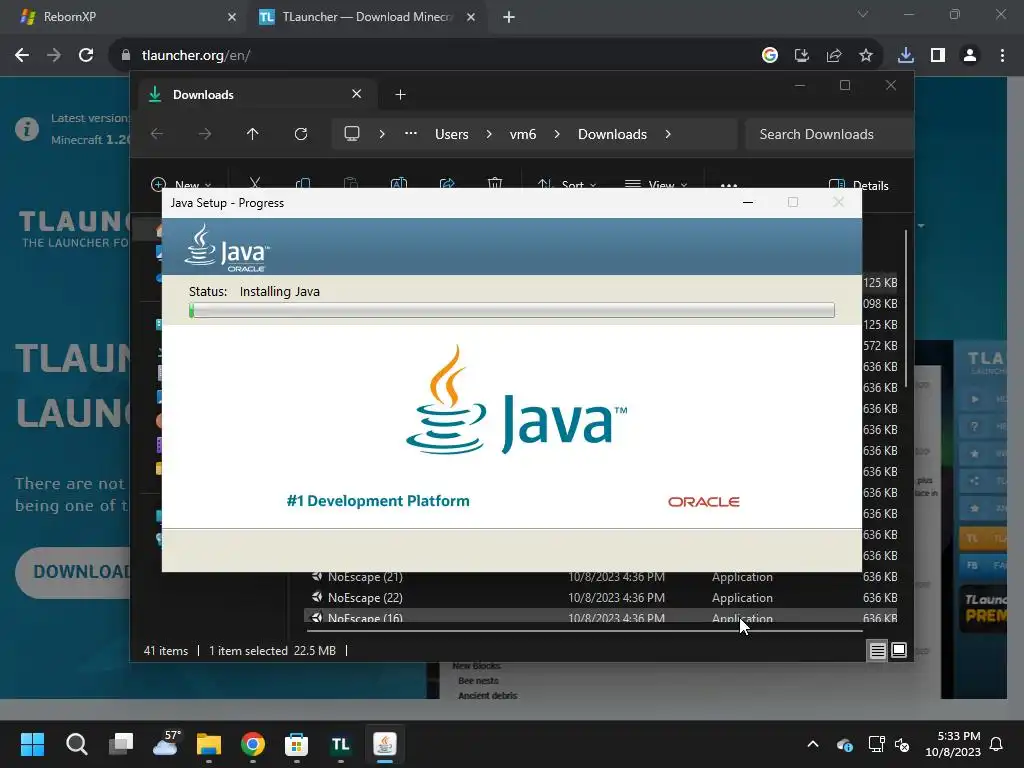Click Explorer vertical scrollbar
This screenshot has width=1024, height=768.
tap(906, 308)
